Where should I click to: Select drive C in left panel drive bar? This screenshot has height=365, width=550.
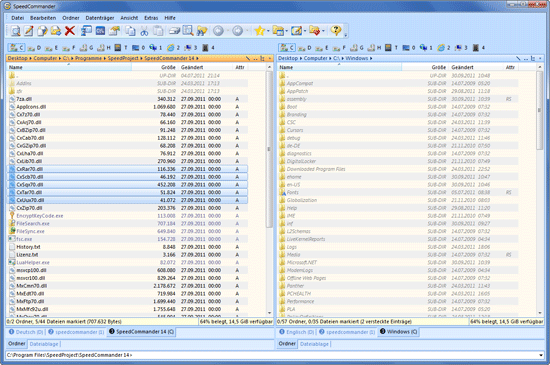tap(16, 47)
